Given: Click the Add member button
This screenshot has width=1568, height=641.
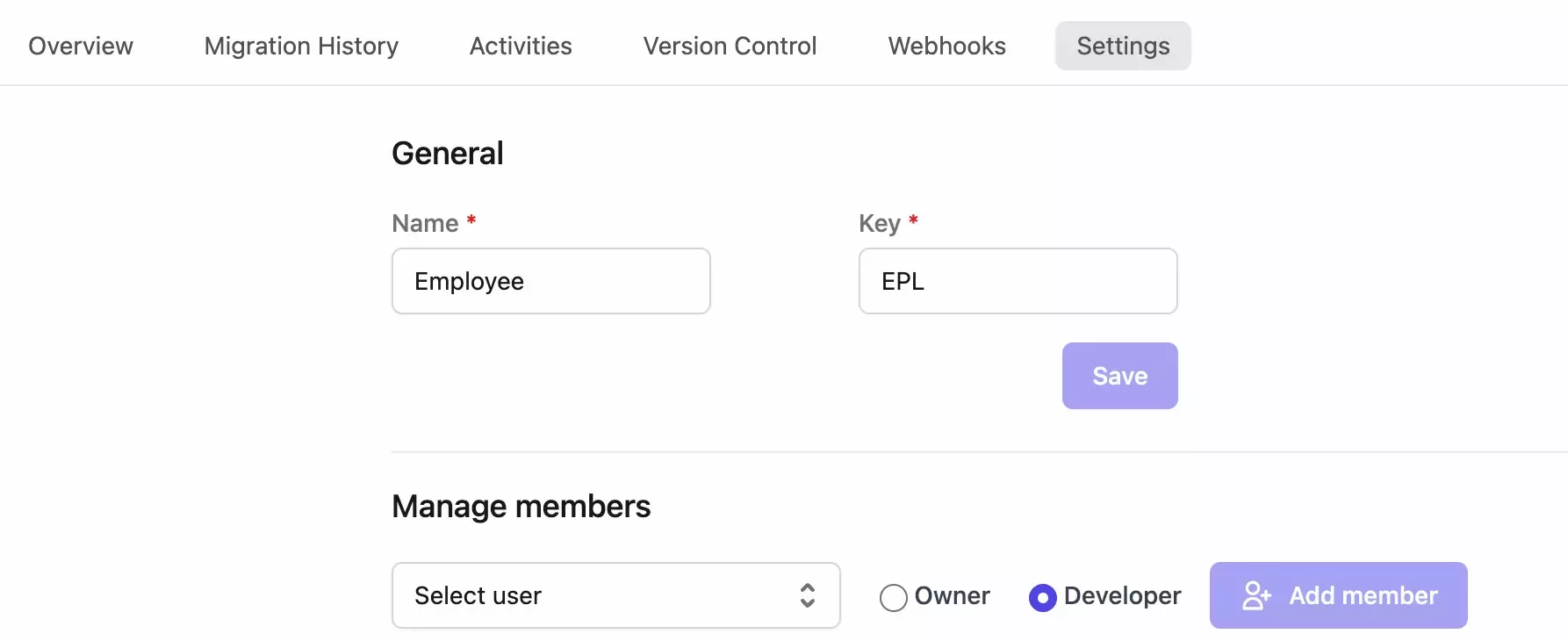Looking at the screenshot, I should click(1339, 595).
